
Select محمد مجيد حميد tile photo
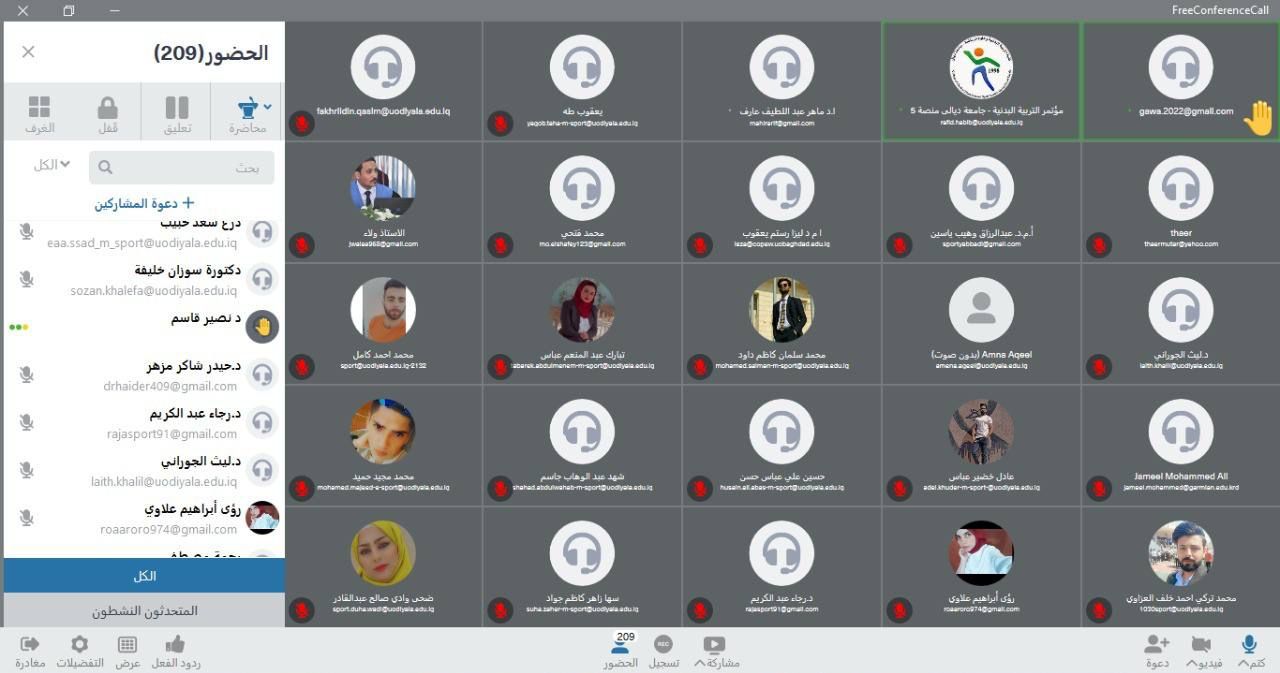click(383, 432)
